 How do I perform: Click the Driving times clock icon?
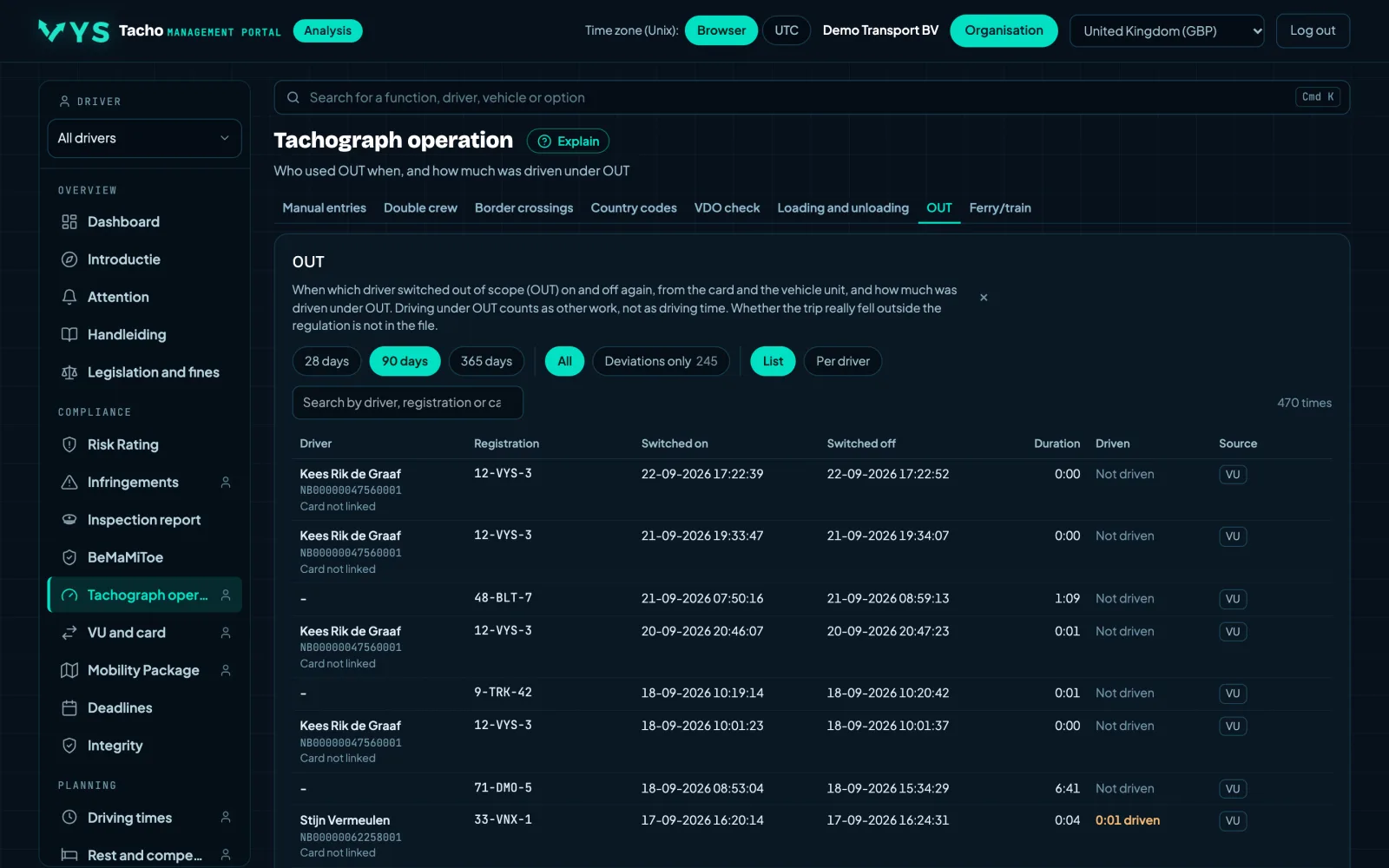point(69,818)
